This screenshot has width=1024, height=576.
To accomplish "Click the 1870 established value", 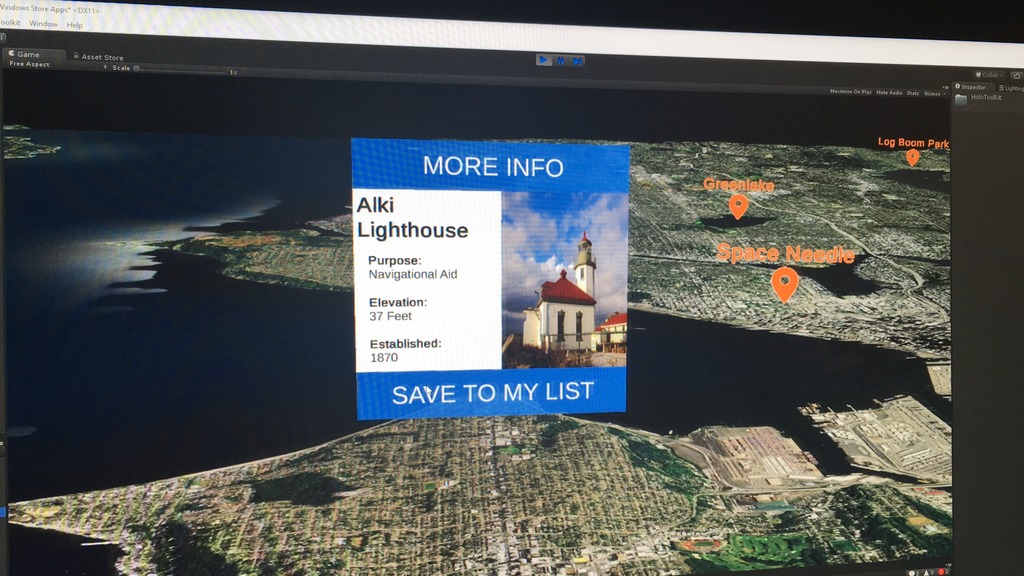I will 384,357.
